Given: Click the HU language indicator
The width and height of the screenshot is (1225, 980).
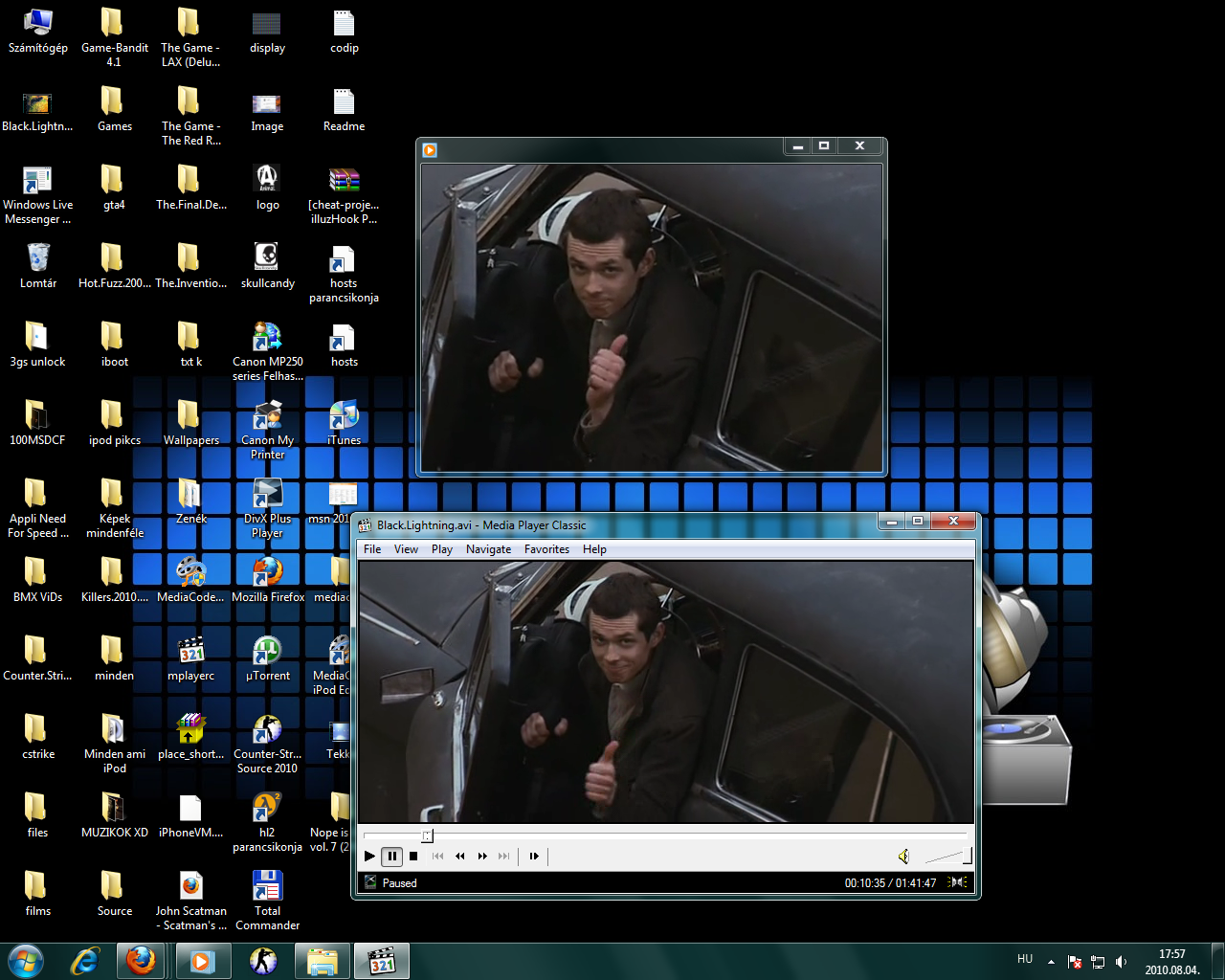Looking at the screenshot, I should point(1025,959).
